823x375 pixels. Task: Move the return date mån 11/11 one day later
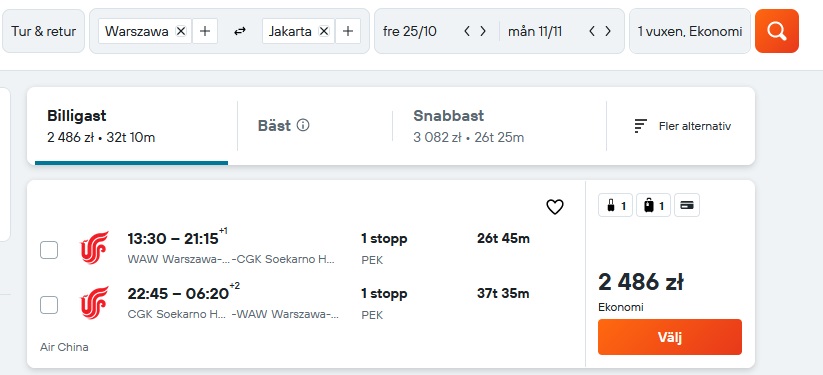coord(608,32)
